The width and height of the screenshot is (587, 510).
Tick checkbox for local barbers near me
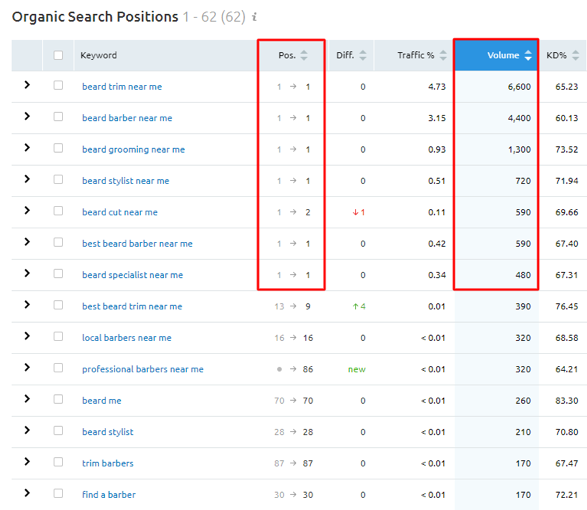coord(58,336)
